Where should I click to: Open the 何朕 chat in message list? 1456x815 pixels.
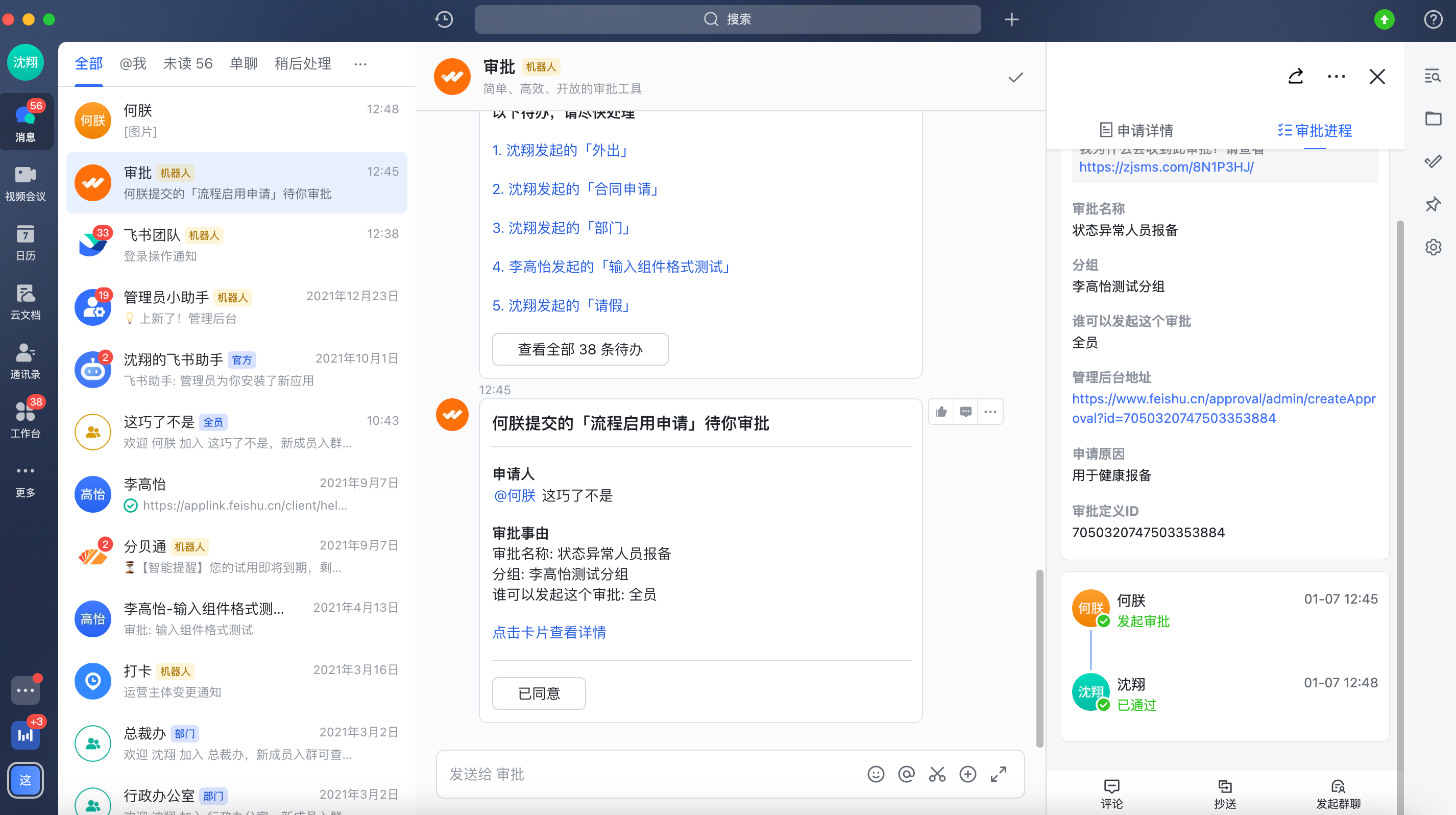[x=236, y=121]
